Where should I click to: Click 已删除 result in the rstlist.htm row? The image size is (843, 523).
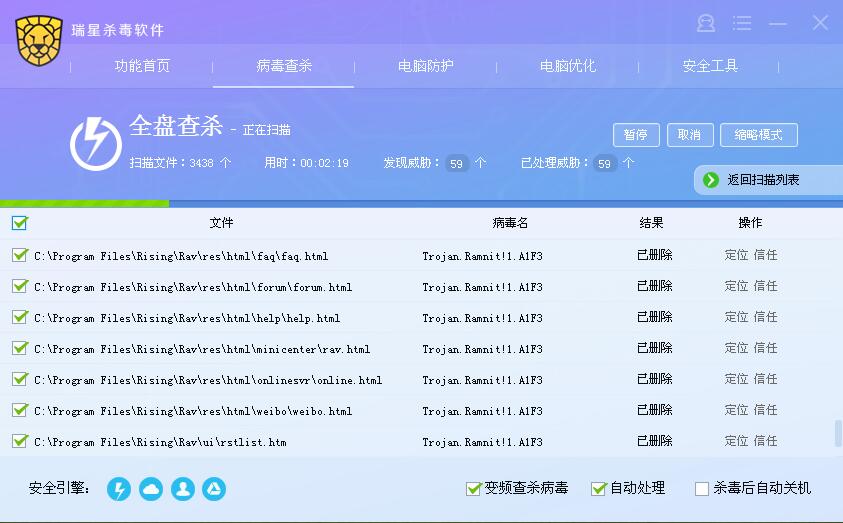(654, 441)
